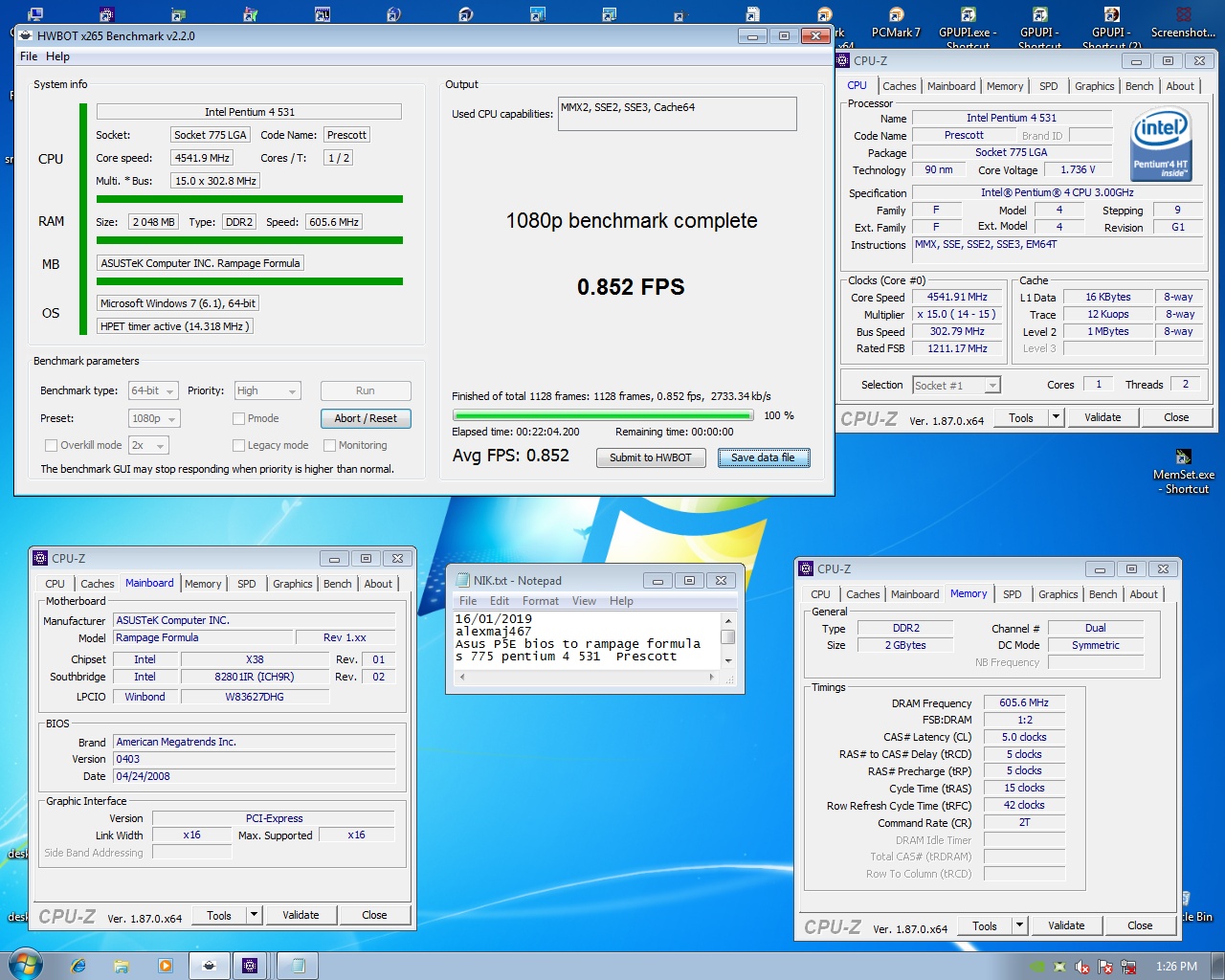
Task: Click inside the Notepad text area
Action: tap(587, 639)
